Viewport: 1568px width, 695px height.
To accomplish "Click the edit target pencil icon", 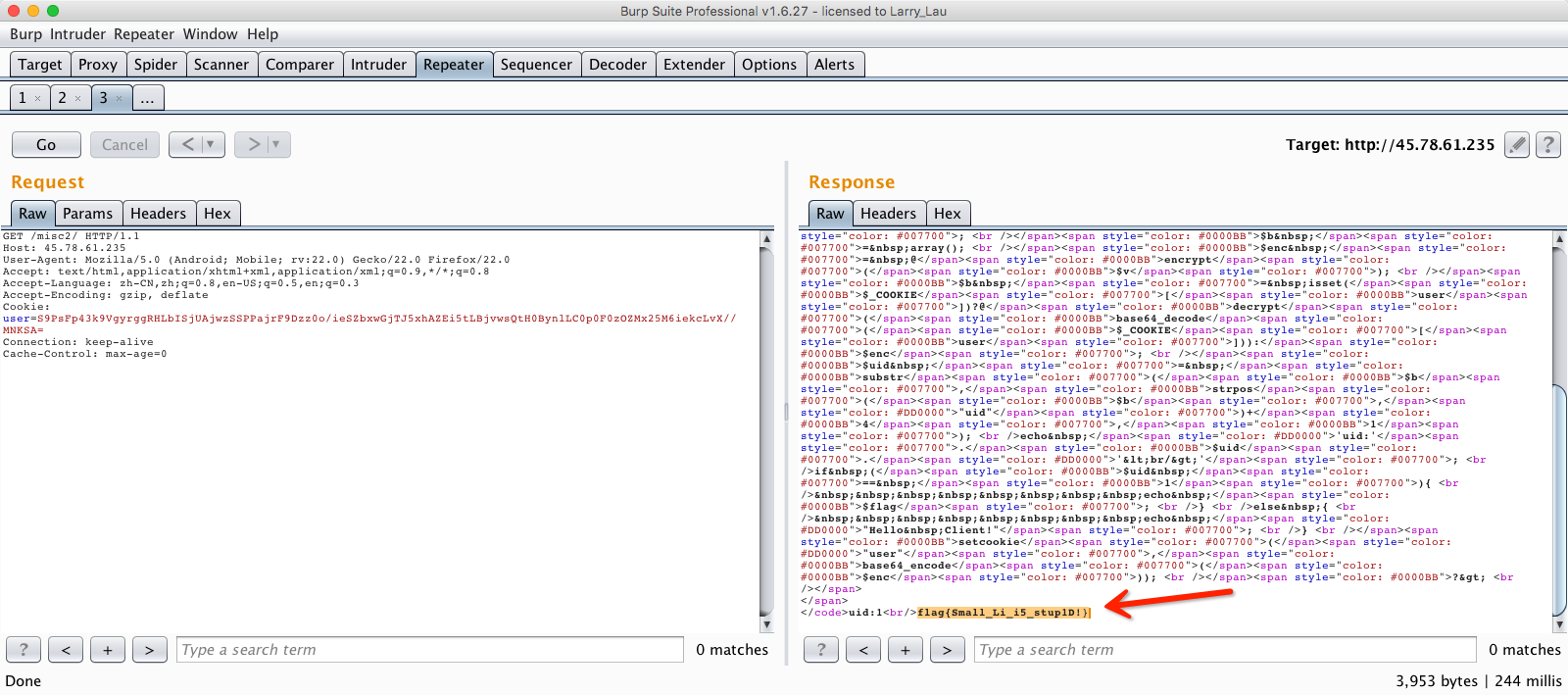I will click(x=1517, y=145).
